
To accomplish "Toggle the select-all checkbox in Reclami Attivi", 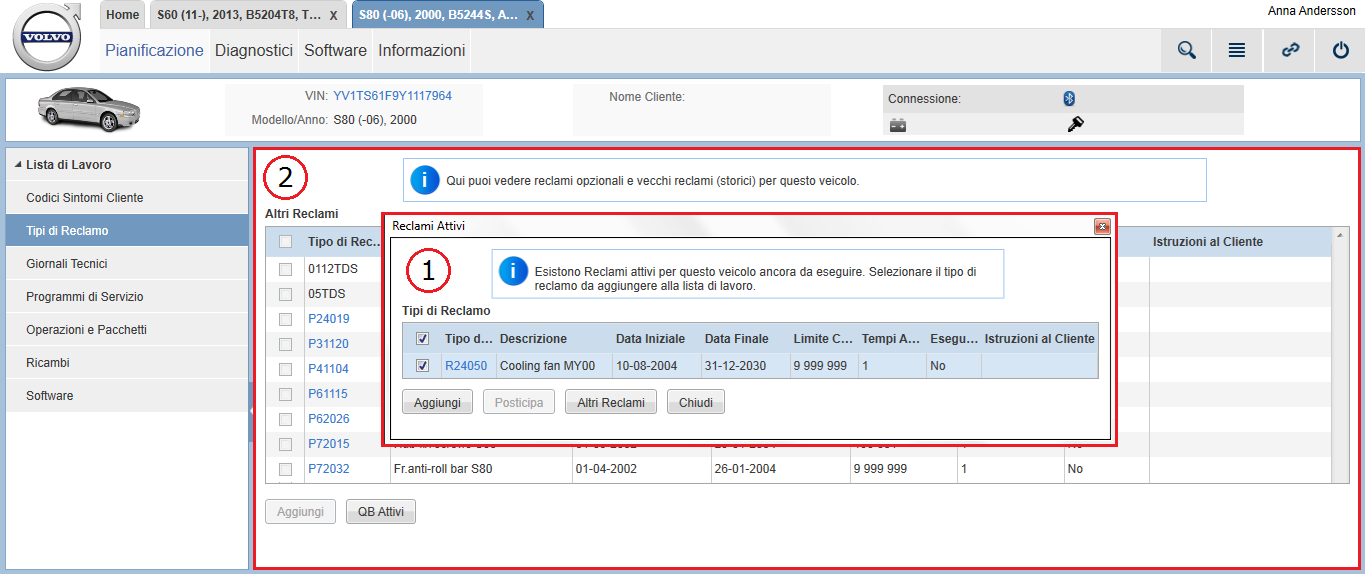I will [x=422, y=339].
